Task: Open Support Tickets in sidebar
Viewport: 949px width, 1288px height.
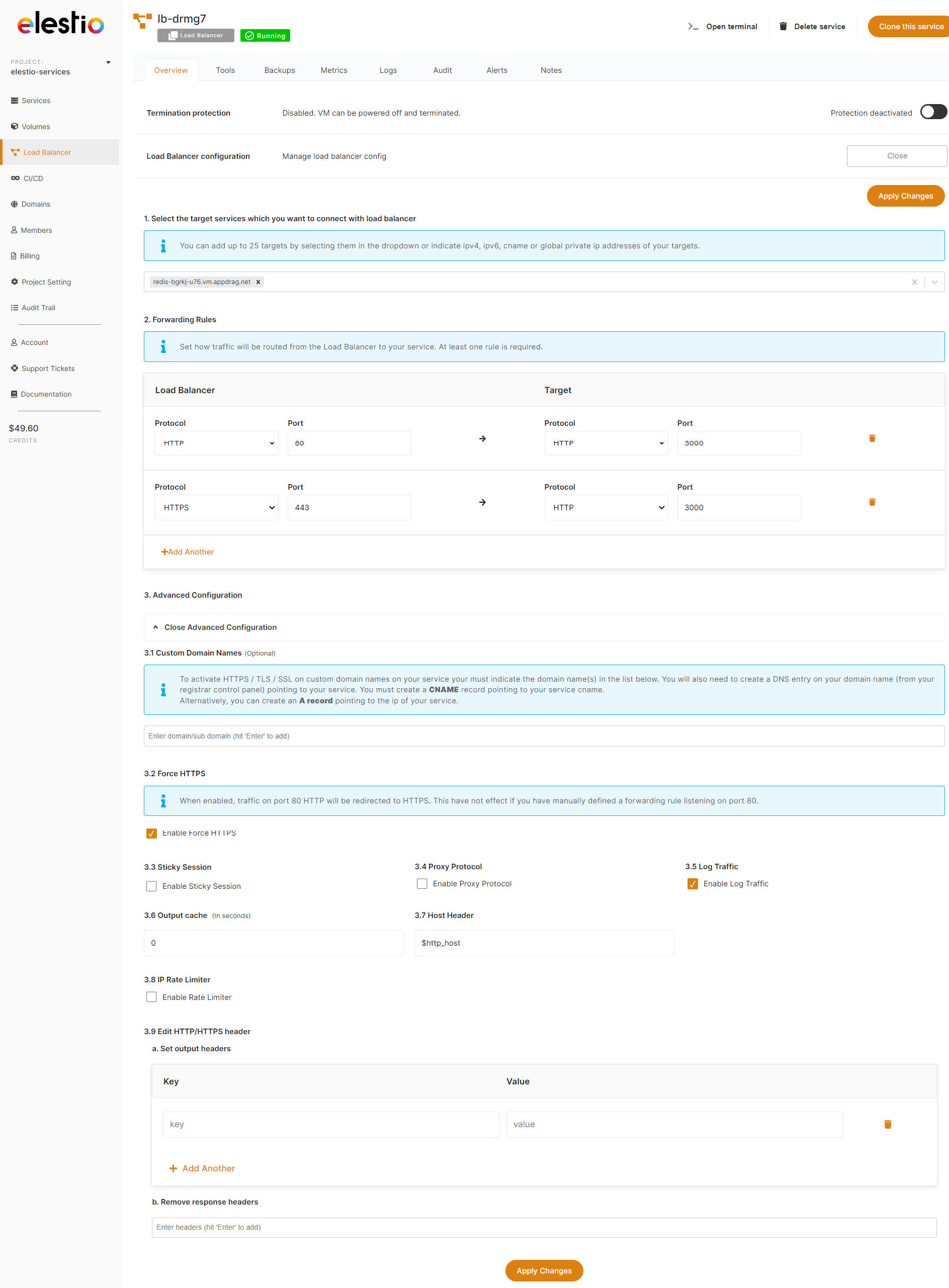Action: pyautogui.click(x=48, y=368)
